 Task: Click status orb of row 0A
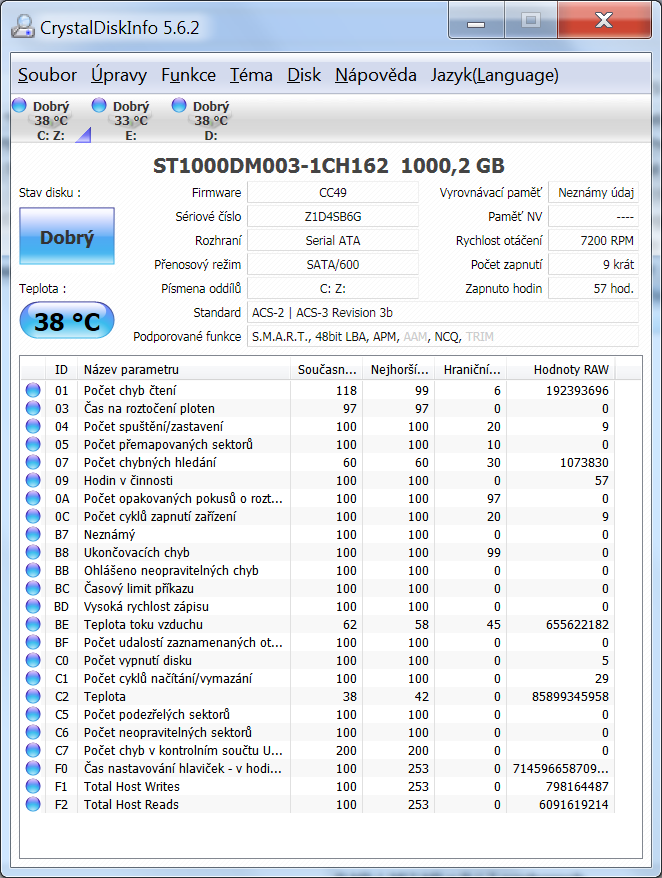[x=33, y=498]
